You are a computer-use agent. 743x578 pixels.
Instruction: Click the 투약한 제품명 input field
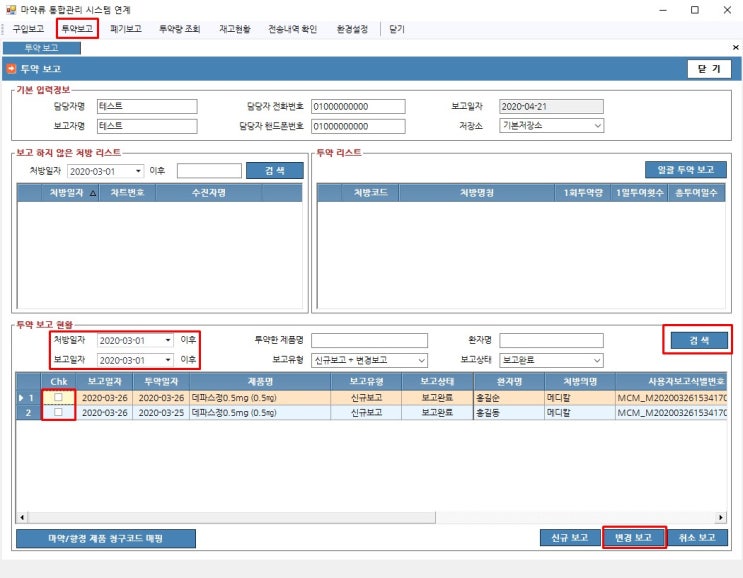click(x=369, y=340)
